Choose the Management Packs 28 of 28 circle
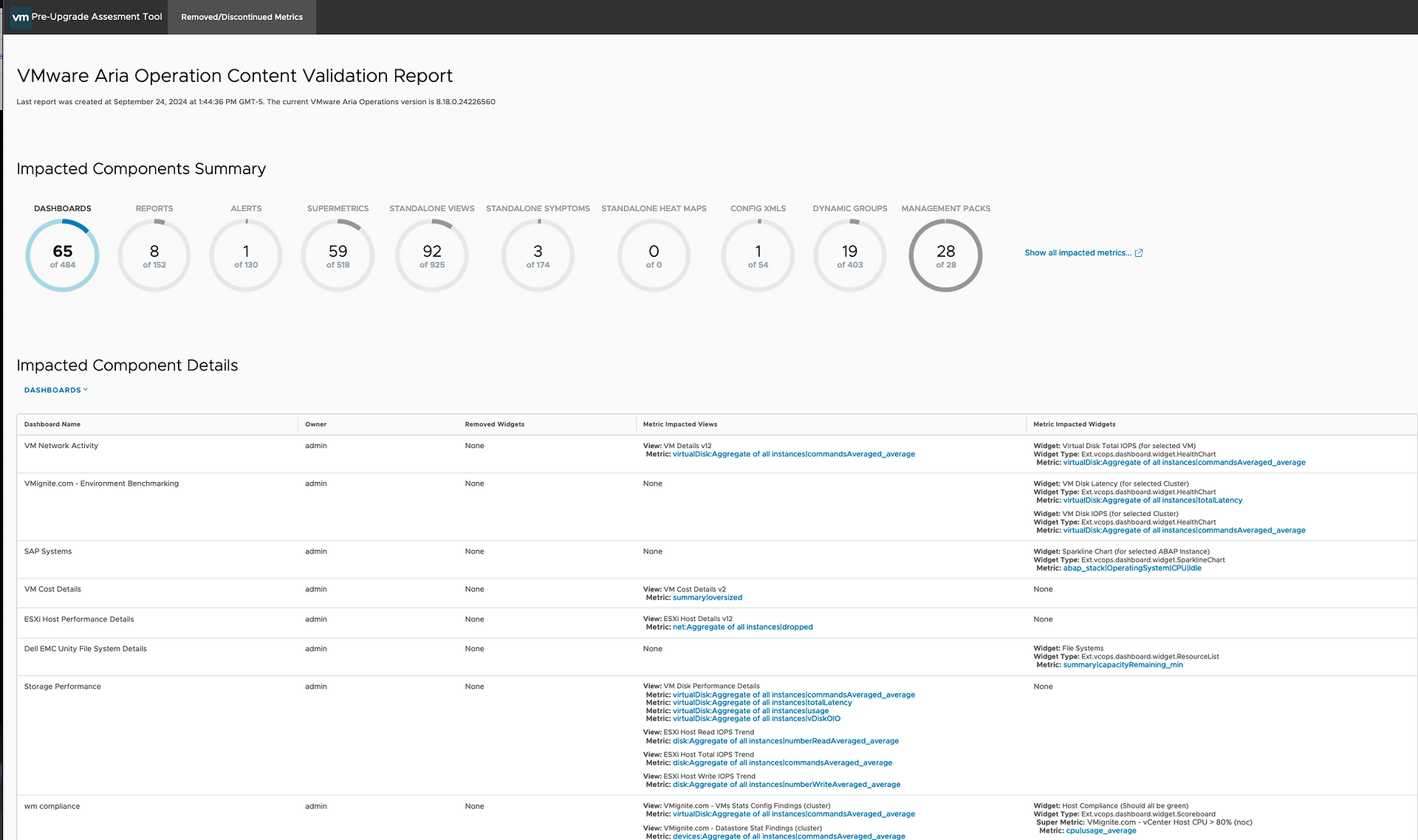The width and height of the screenshot is (1418, 840). [x=945, y=255]
